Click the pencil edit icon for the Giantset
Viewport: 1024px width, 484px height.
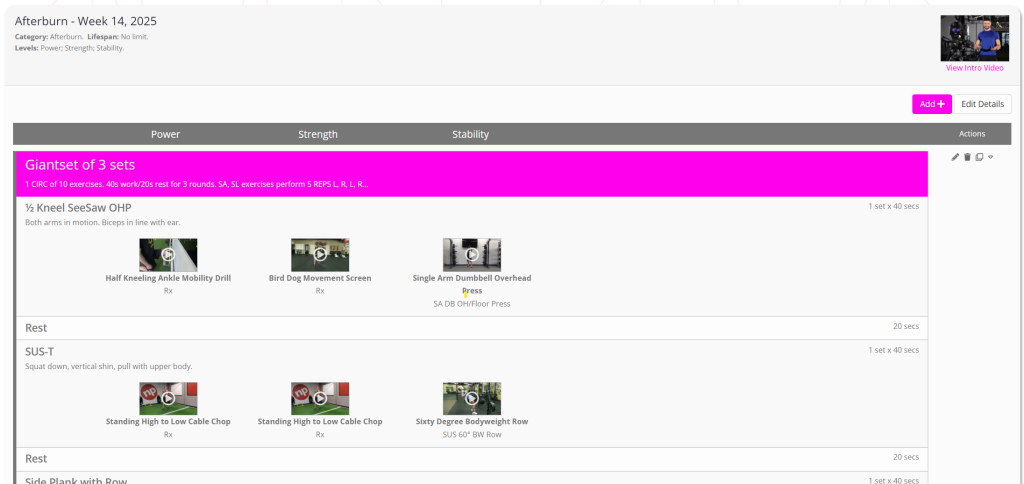tap(955, 157)
